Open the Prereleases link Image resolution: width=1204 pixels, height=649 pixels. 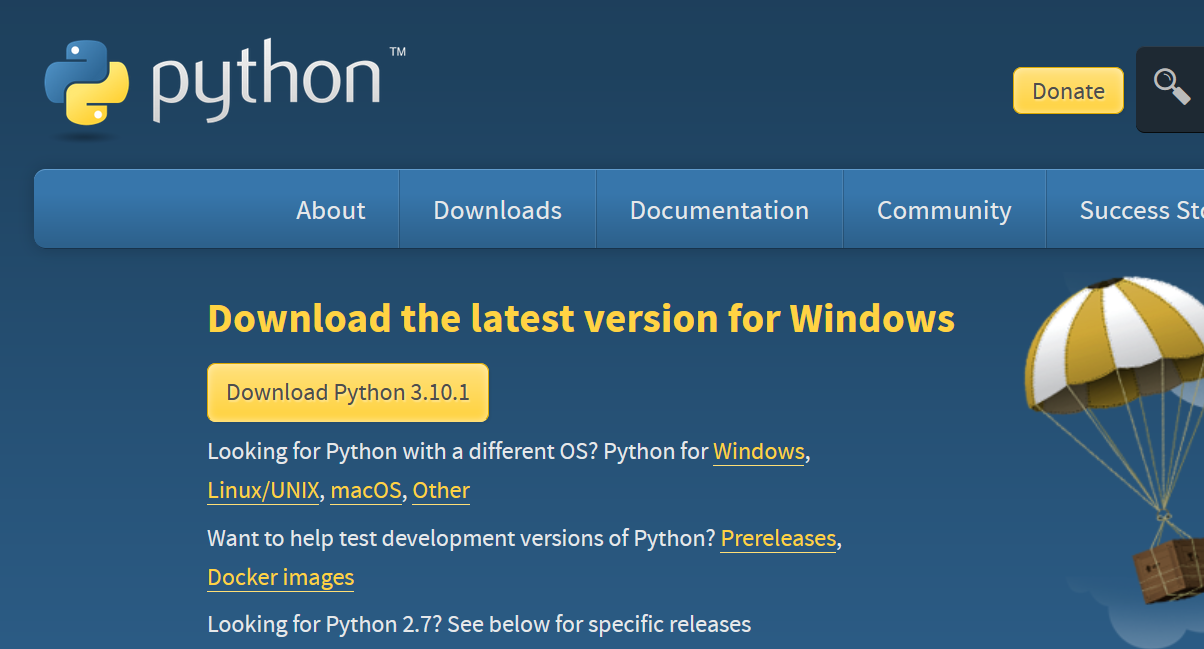[778, 539]
